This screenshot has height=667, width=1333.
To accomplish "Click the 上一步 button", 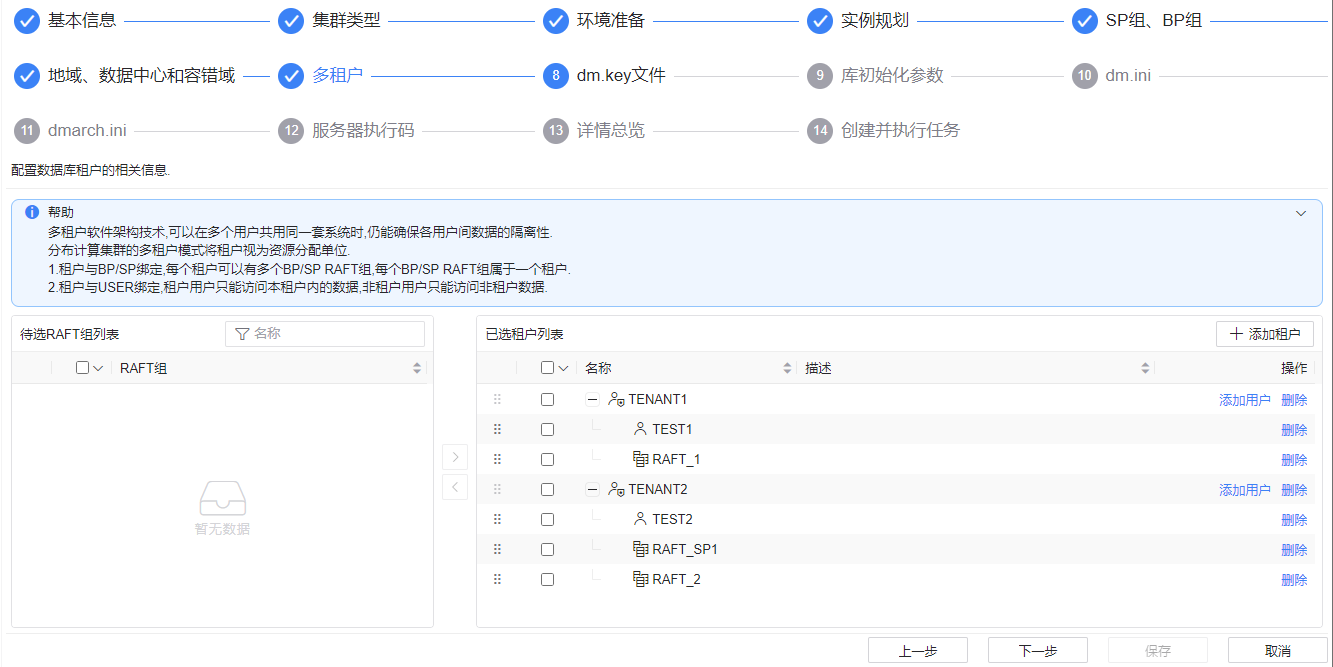I will [x=918, y=650].
